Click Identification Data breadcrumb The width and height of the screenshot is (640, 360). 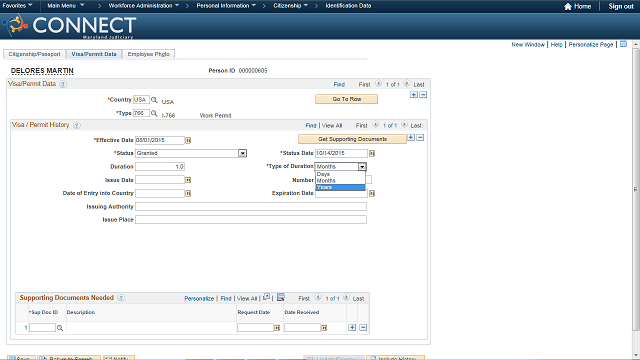[x=348, y=6]
